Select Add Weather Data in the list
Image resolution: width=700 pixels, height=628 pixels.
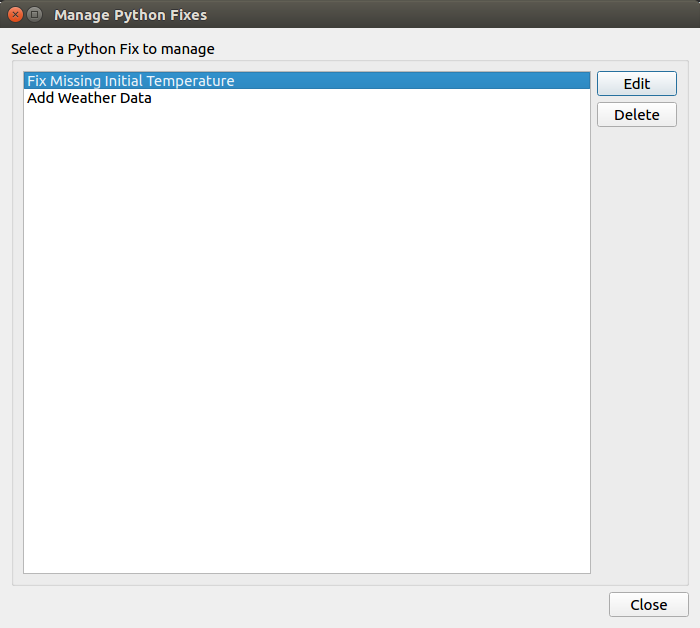click(x=89, y=98)
